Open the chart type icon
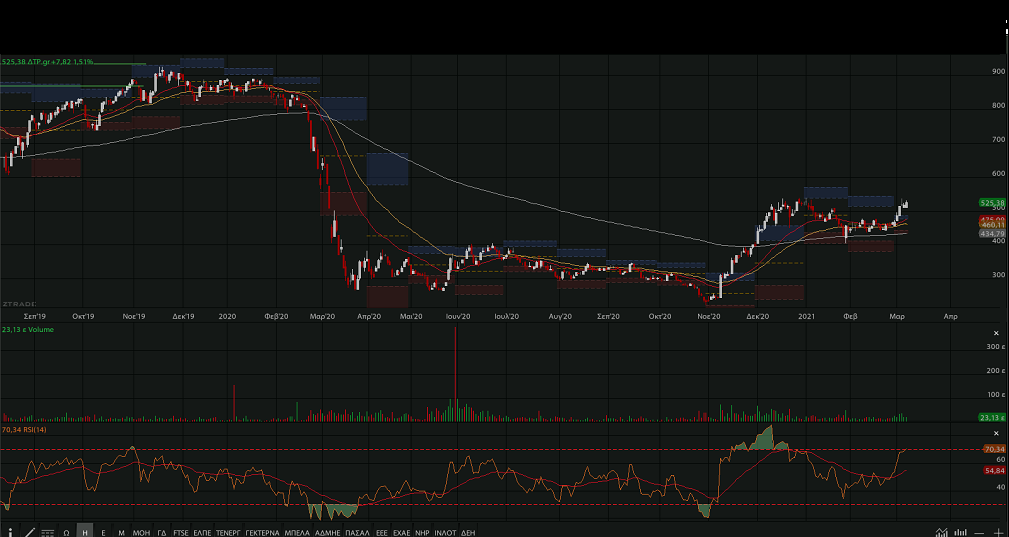 point(941,532)
